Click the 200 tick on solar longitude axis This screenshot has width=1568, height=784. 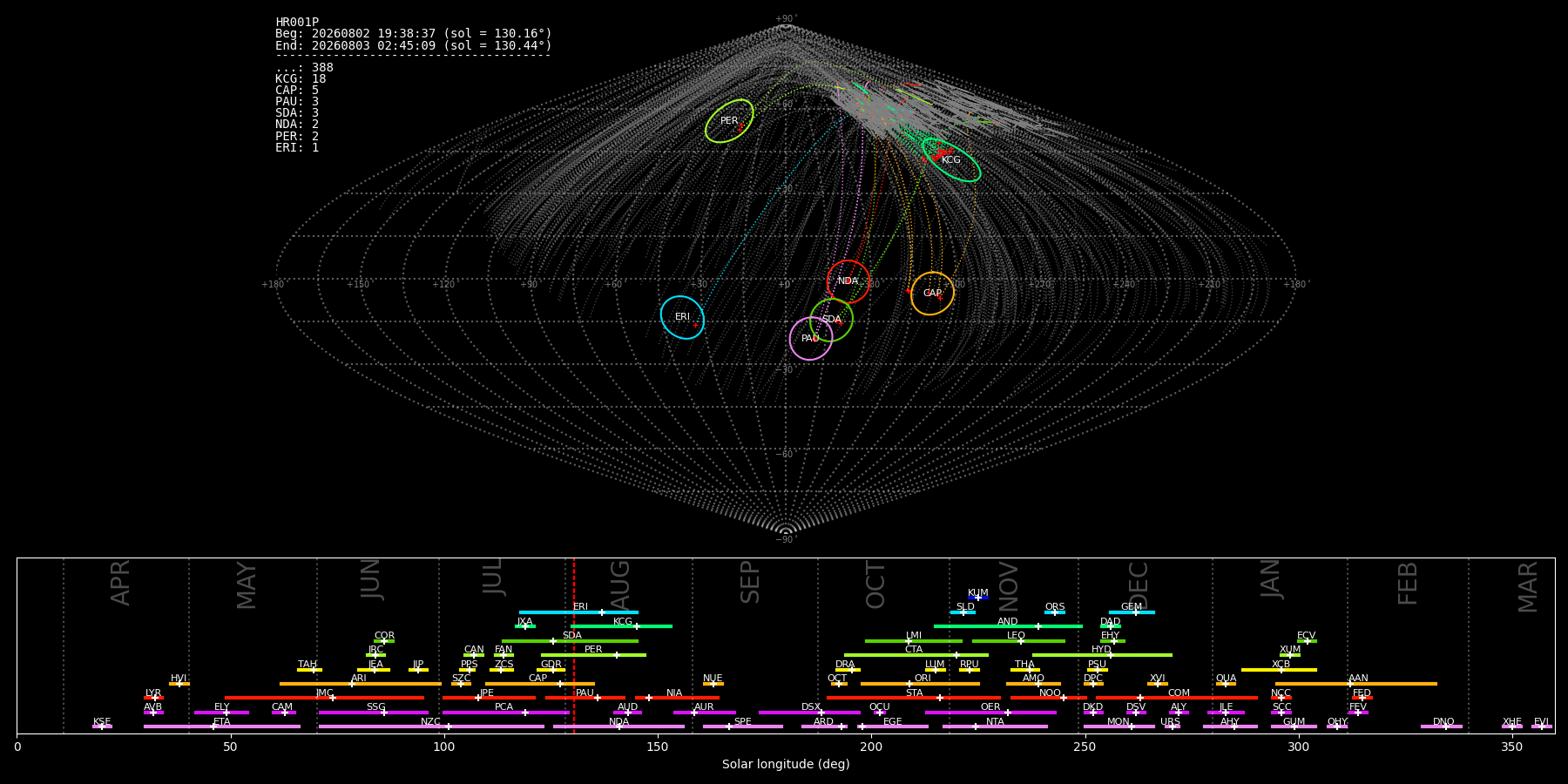pyautogui.click(x=871, y=747)
